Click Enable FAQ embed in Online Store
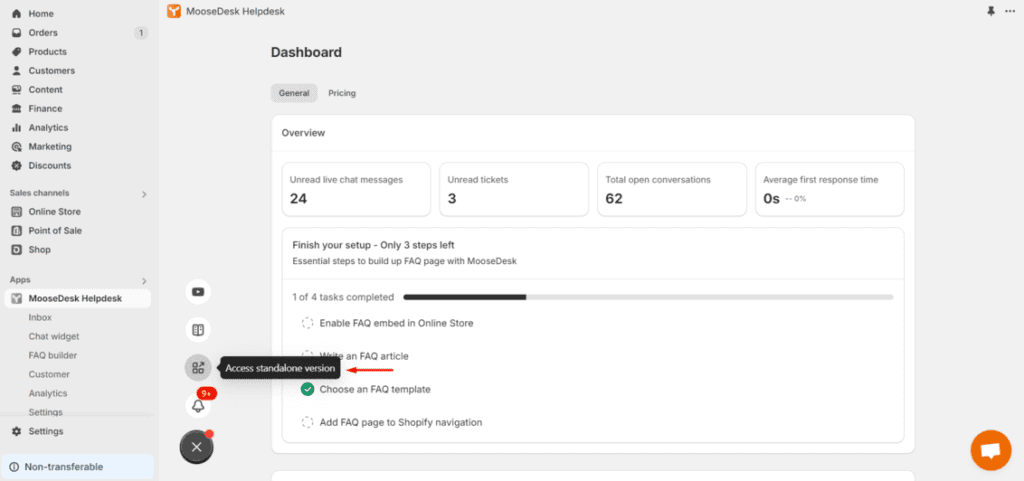The image size is (1024, 481). (396, 323)
